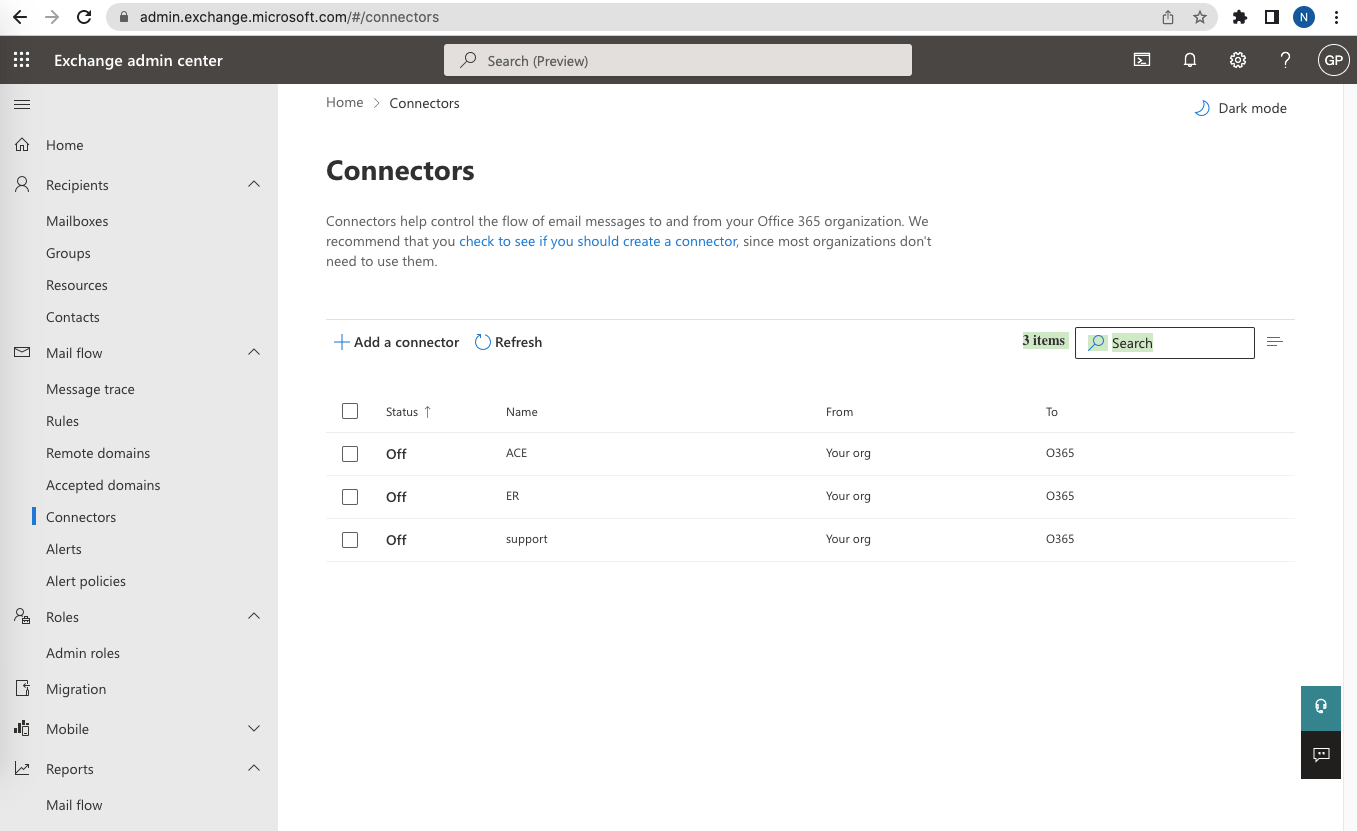Open Message trace in the sidebar

pos(90,389)
